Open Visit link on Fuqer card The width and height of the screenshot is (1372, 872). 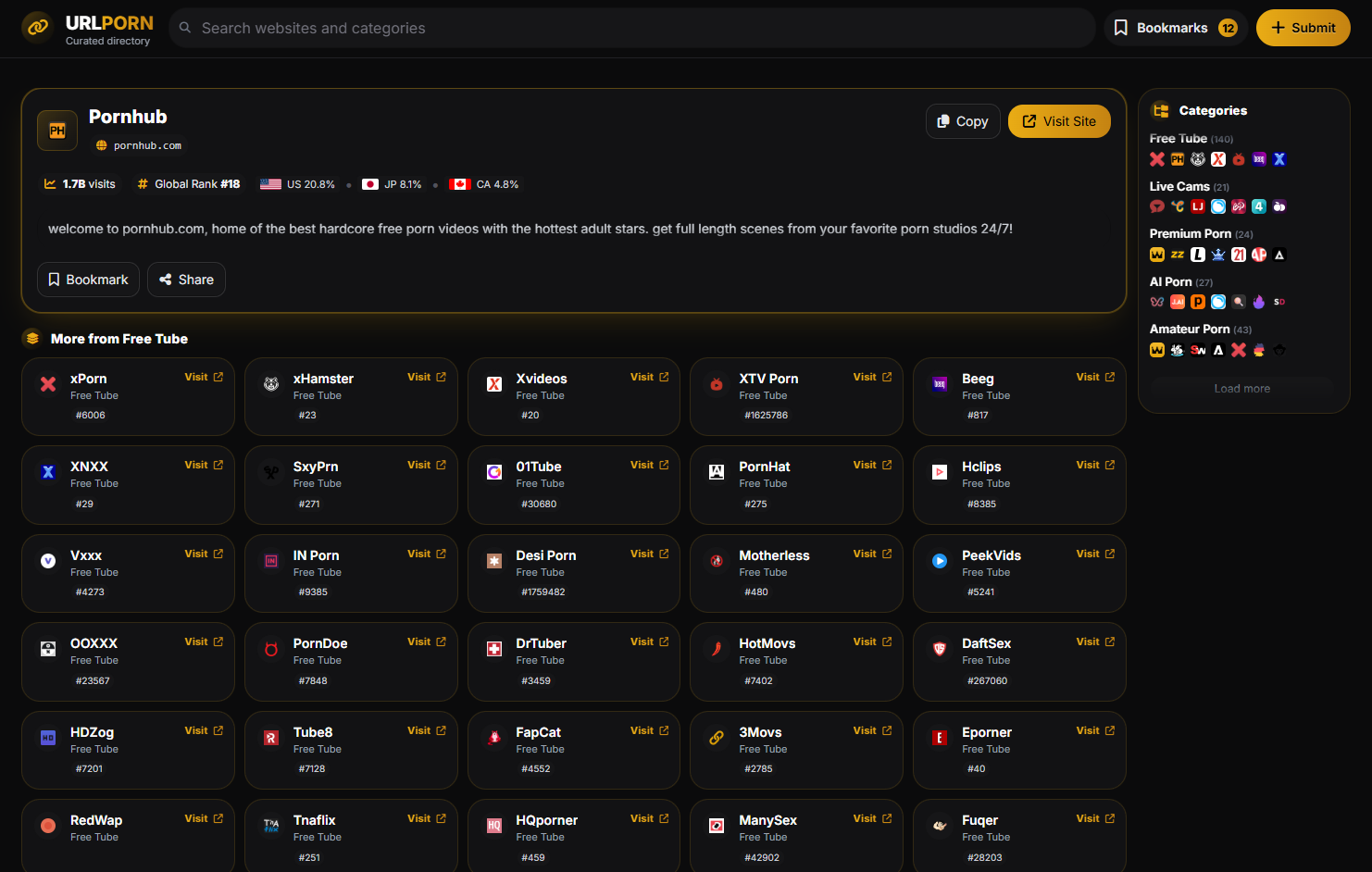(1095, 818)
